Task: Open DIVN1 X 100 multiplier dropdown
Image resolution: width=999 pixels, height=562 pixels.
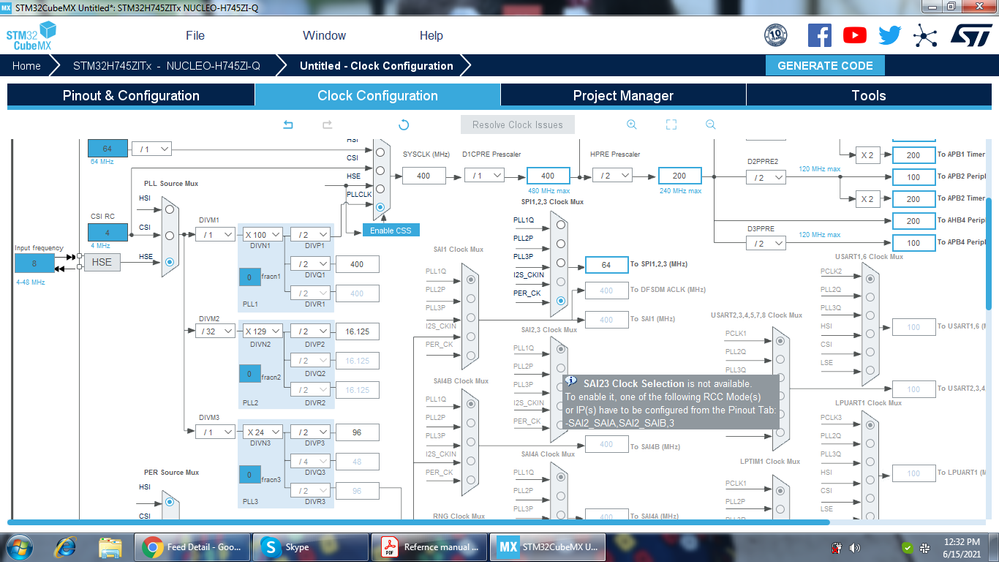Action: tap(262, 234)
